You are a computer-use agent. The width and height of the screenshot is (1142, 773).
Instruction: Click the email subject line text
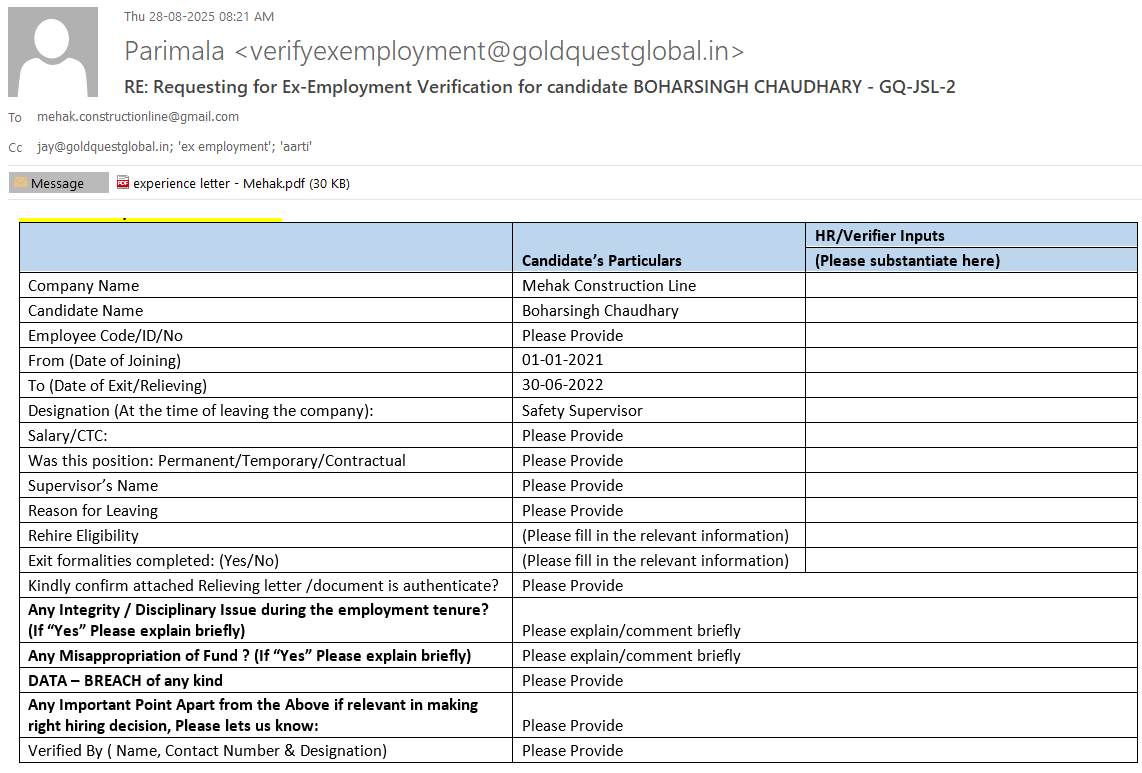point(540,87)
